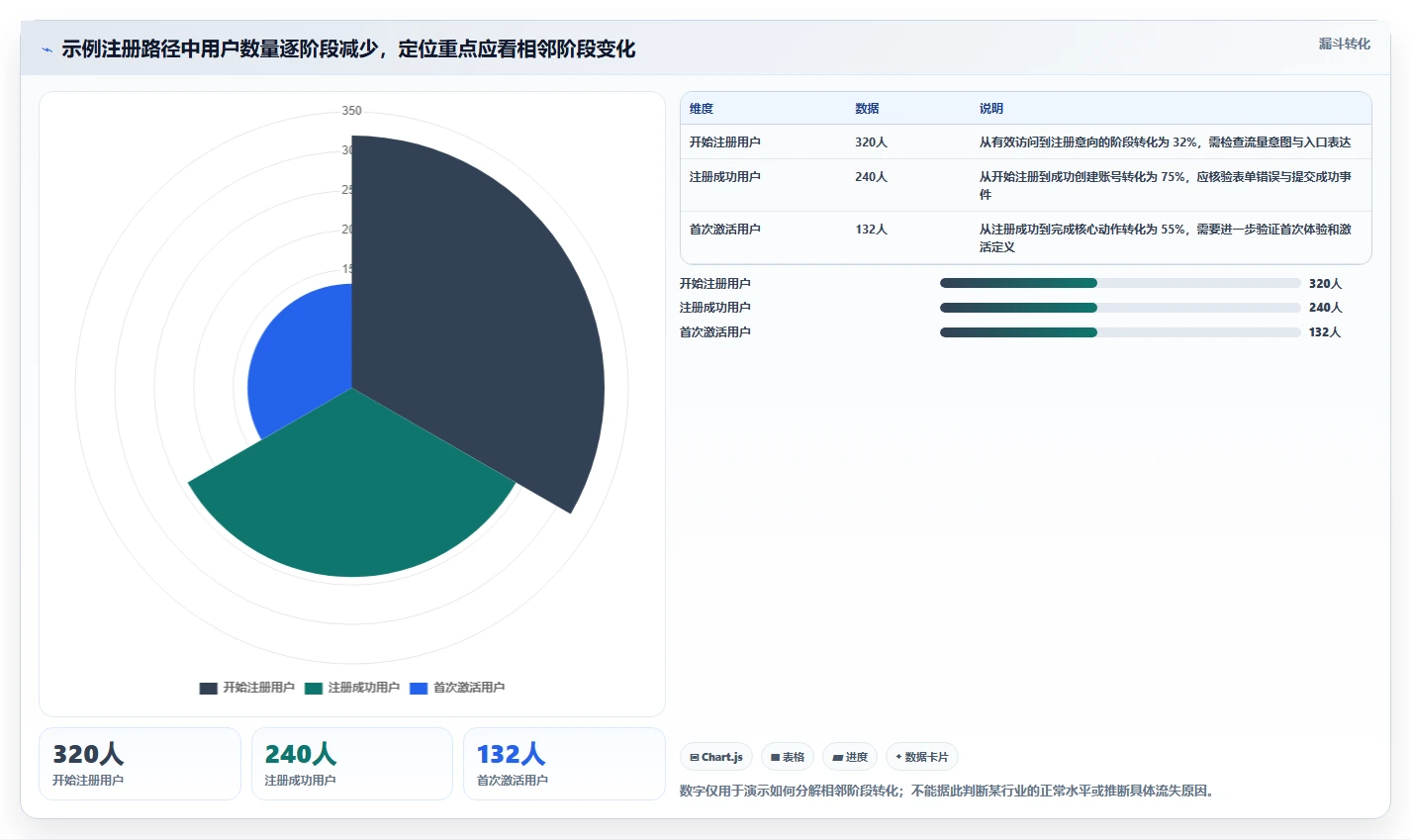1411x840 pixels.
Task: Click the 数据卡片 chip
Action: point(922,757)
